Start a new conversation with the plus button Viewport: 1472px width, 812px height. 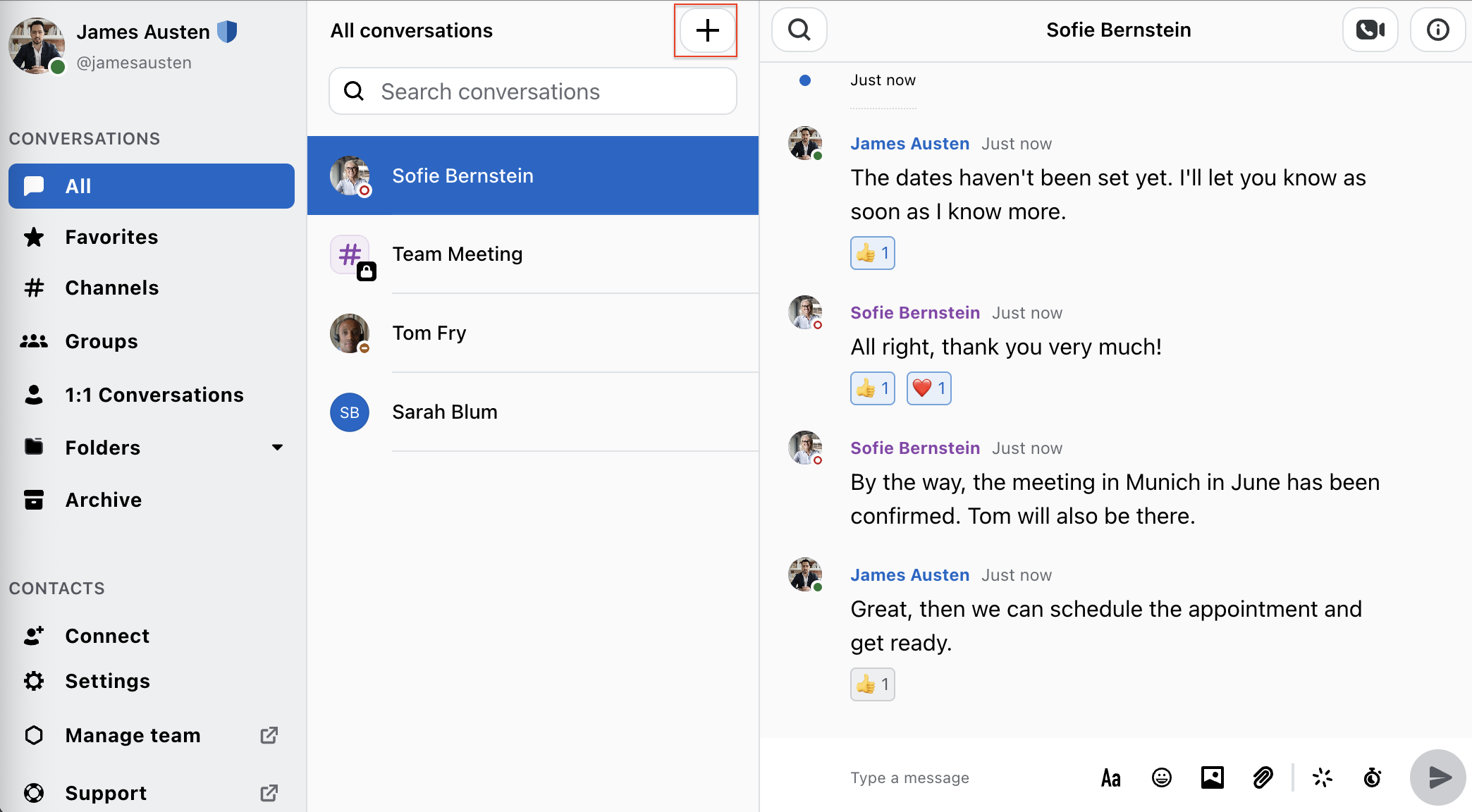tap(707, 30)
